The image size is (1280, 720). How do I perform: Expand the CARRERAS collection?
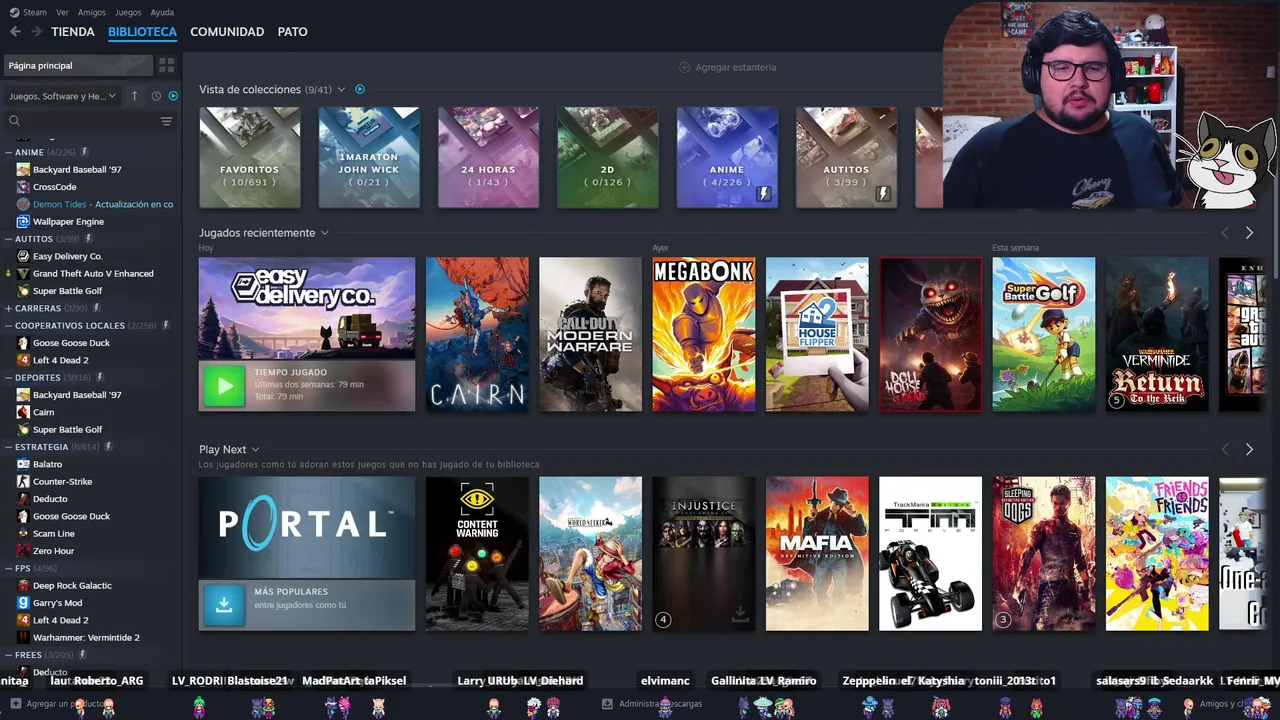point(8,308)
